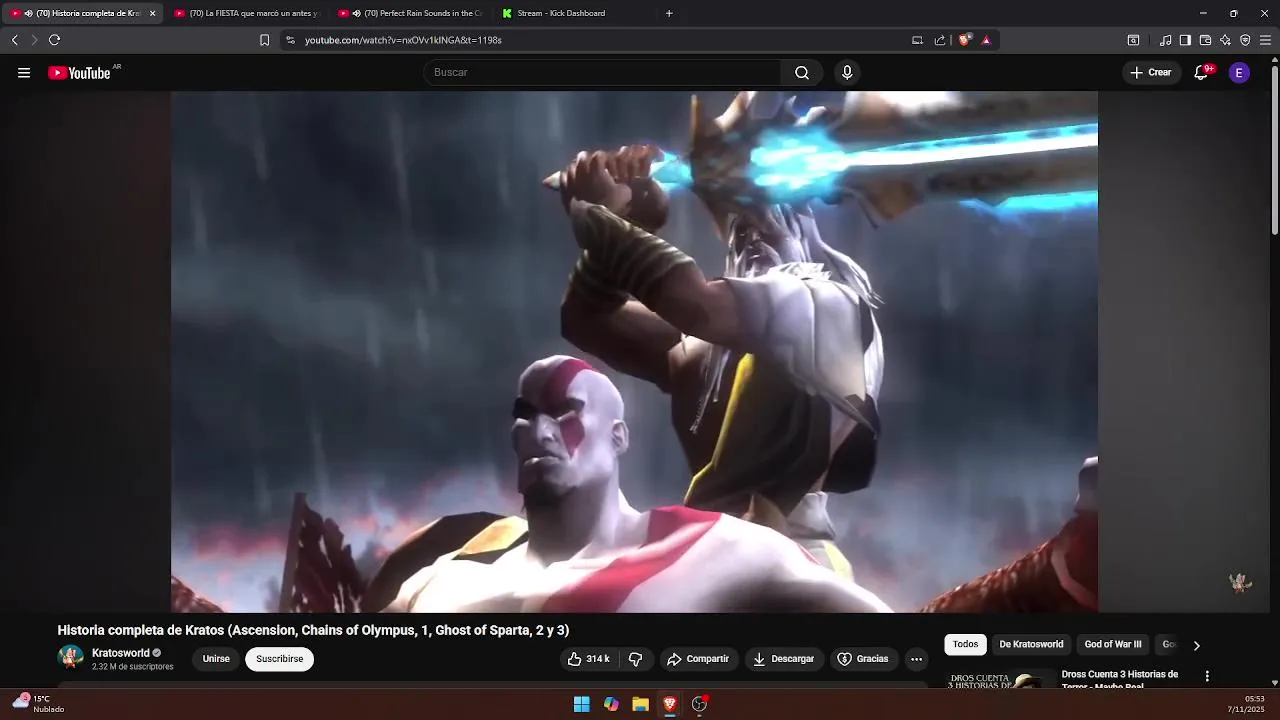Toggle the browser sidebar panel
Viewport: 1280px width, 720px height.
[x=1185, y=40]
